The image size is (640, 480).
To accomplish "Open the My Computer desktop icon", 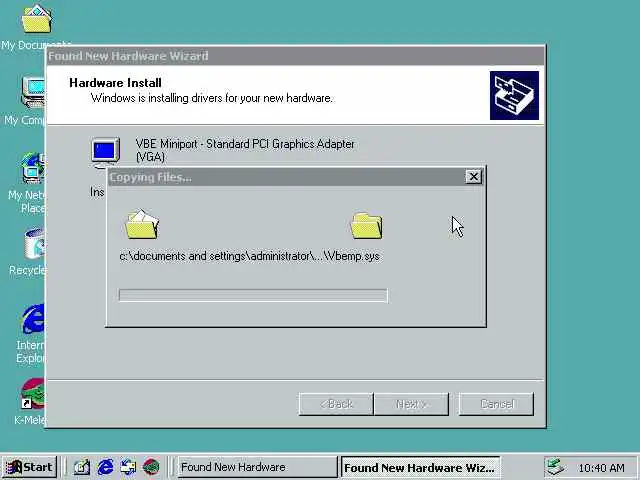I will click(x=33, y=93).
